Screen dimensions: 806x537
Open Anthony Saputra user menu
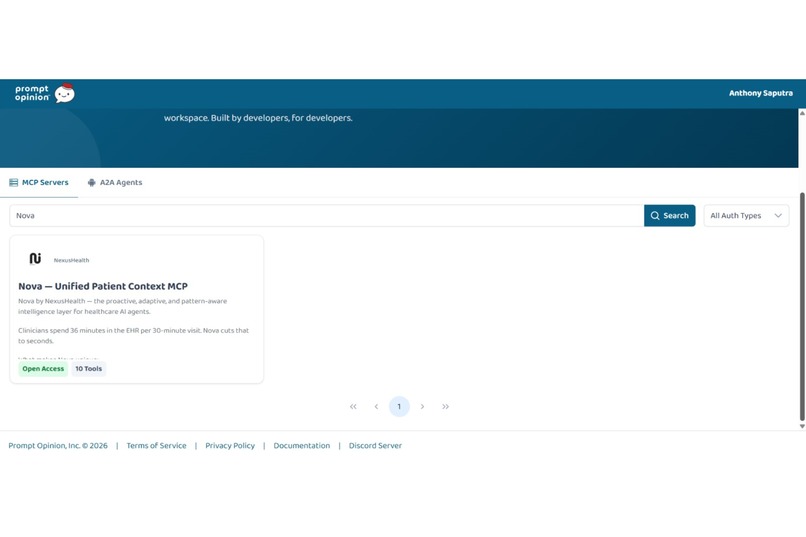(760, 93)
